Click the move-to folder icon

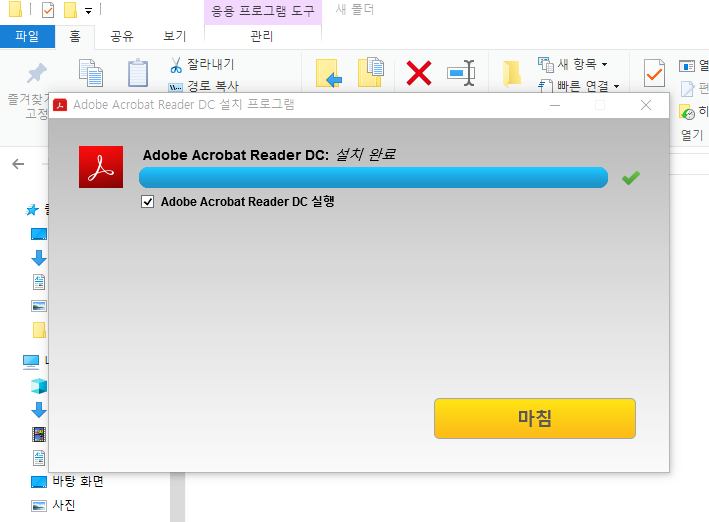329,72
